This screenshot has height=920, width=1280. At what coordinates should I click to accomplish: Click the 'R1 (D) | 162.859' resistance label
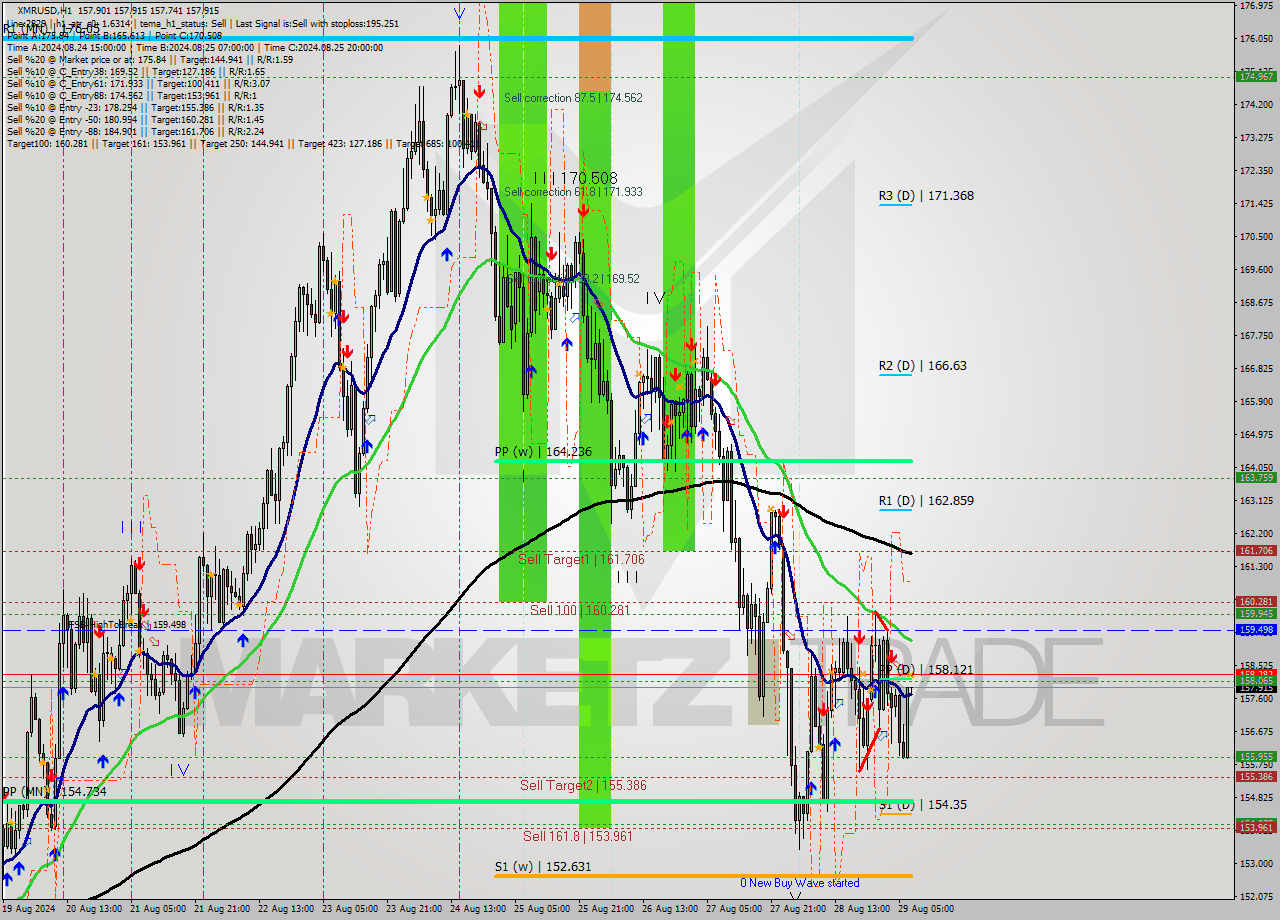point(926,500)
